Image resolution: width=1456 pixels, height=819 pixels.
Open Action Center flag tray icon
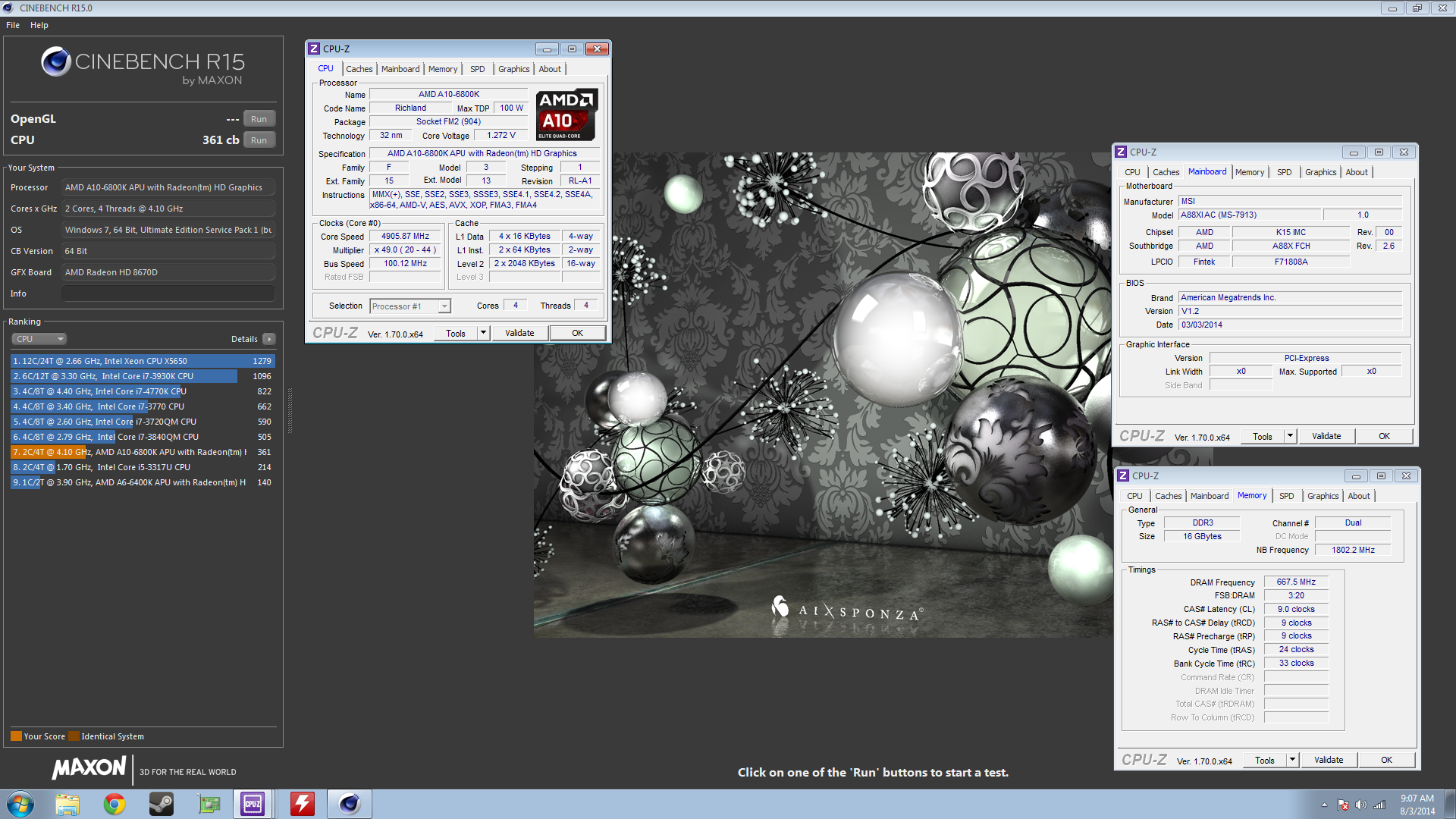1342,805
